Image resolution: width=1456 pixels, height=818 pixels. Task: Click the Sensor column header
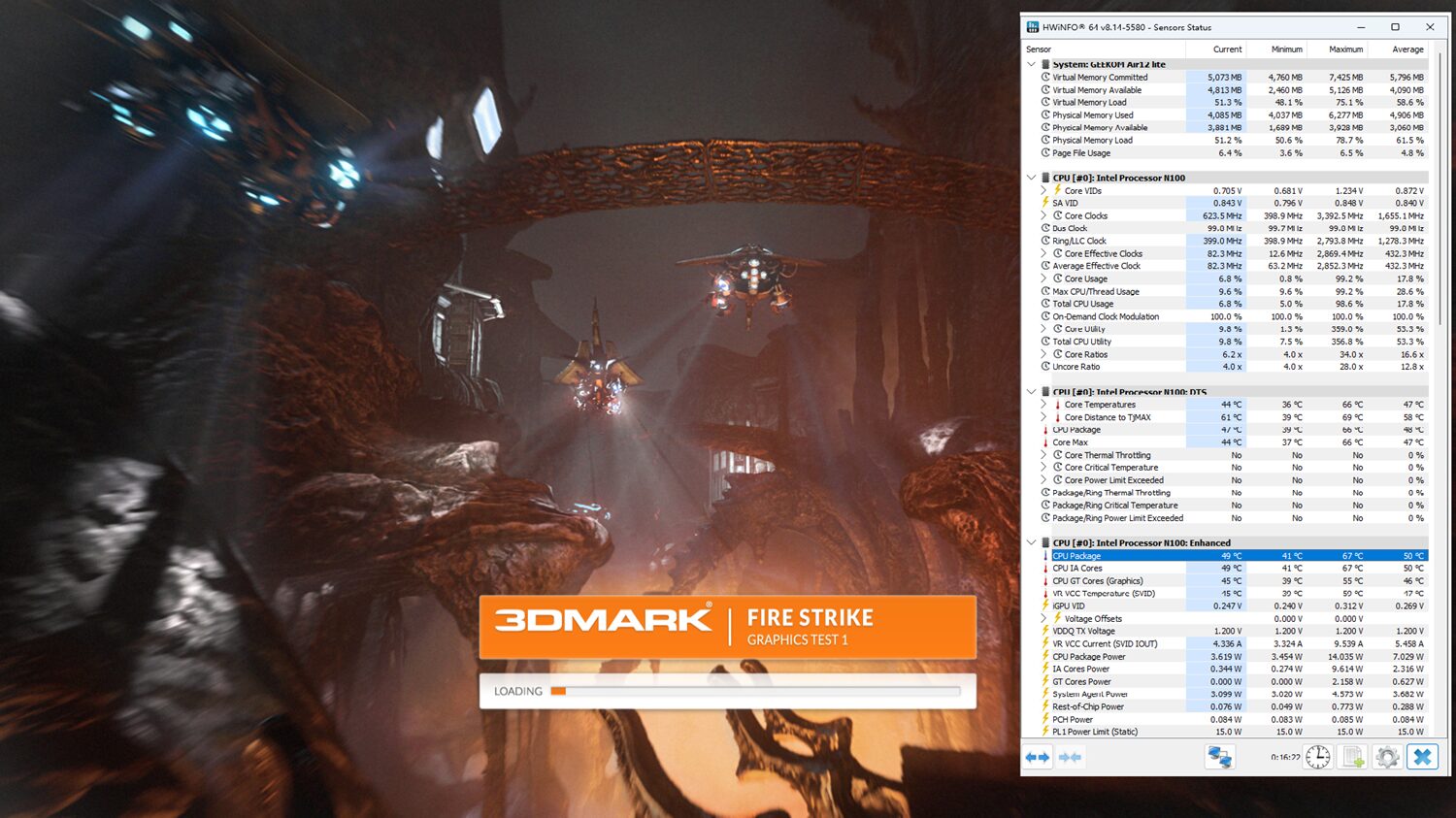[x=1103, y=49]
